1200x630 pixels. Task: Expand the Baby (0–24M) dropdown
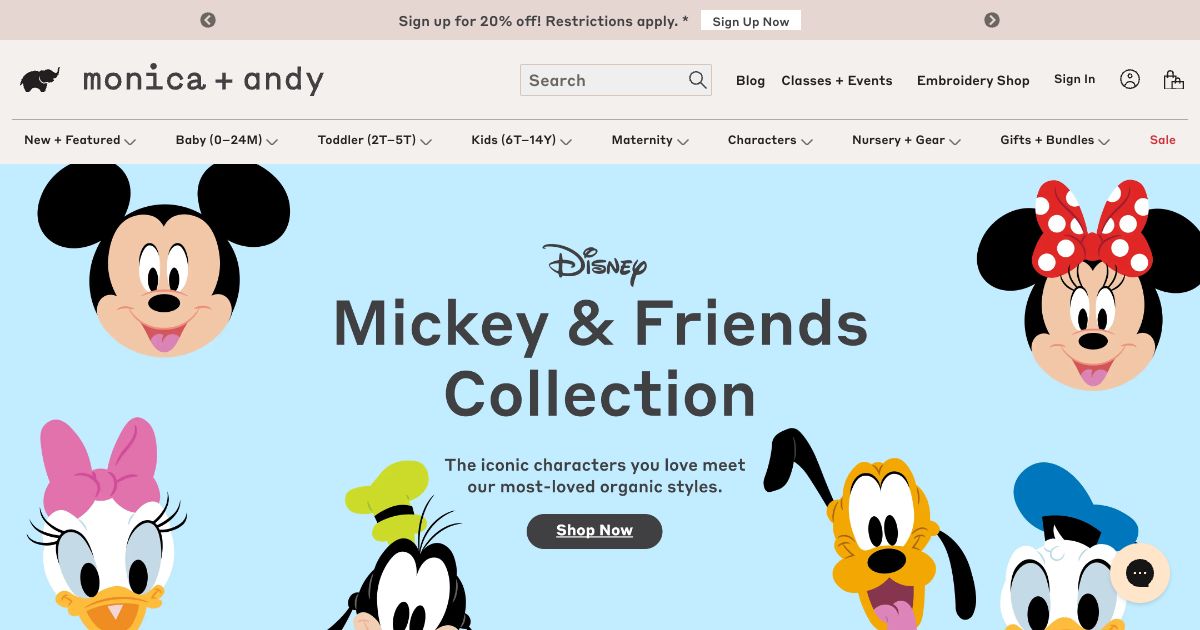coord(227,140)
